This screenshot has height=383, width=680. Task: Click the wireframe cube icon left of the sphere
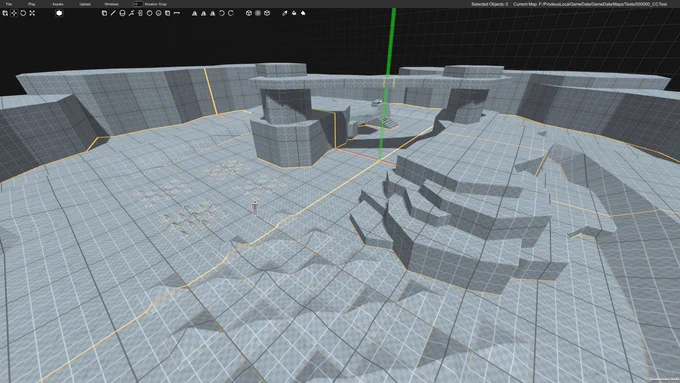tap(249, 13)
